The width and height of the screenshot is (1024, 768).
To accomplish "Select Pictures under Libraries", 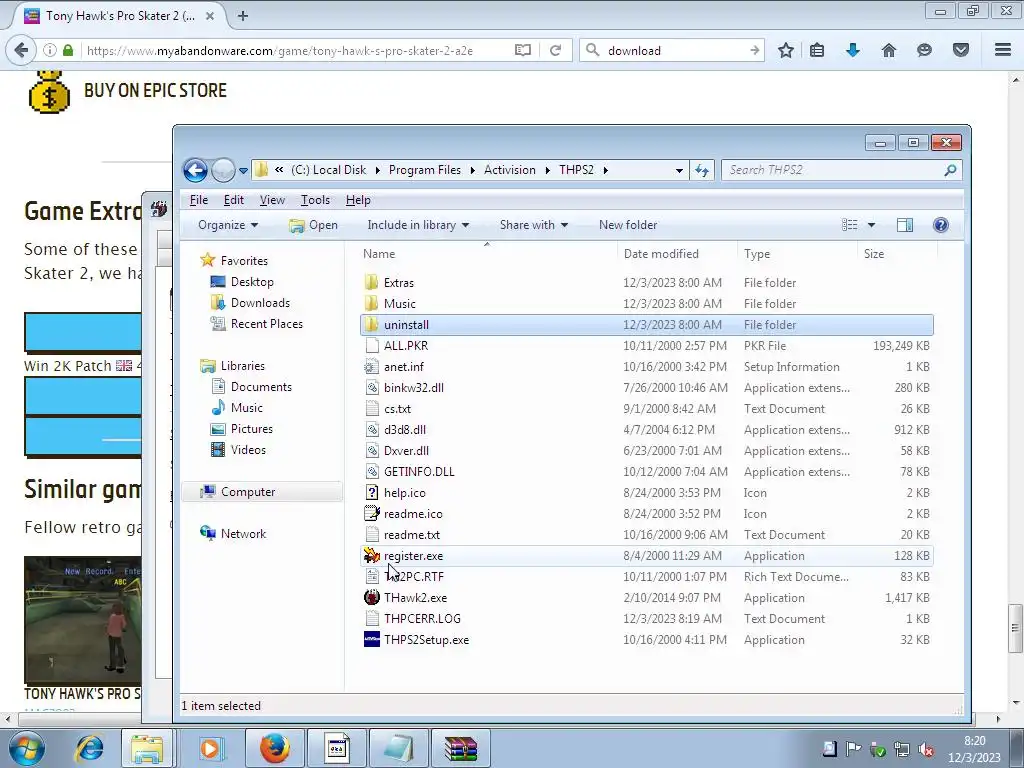I will [x=251, y=429].
